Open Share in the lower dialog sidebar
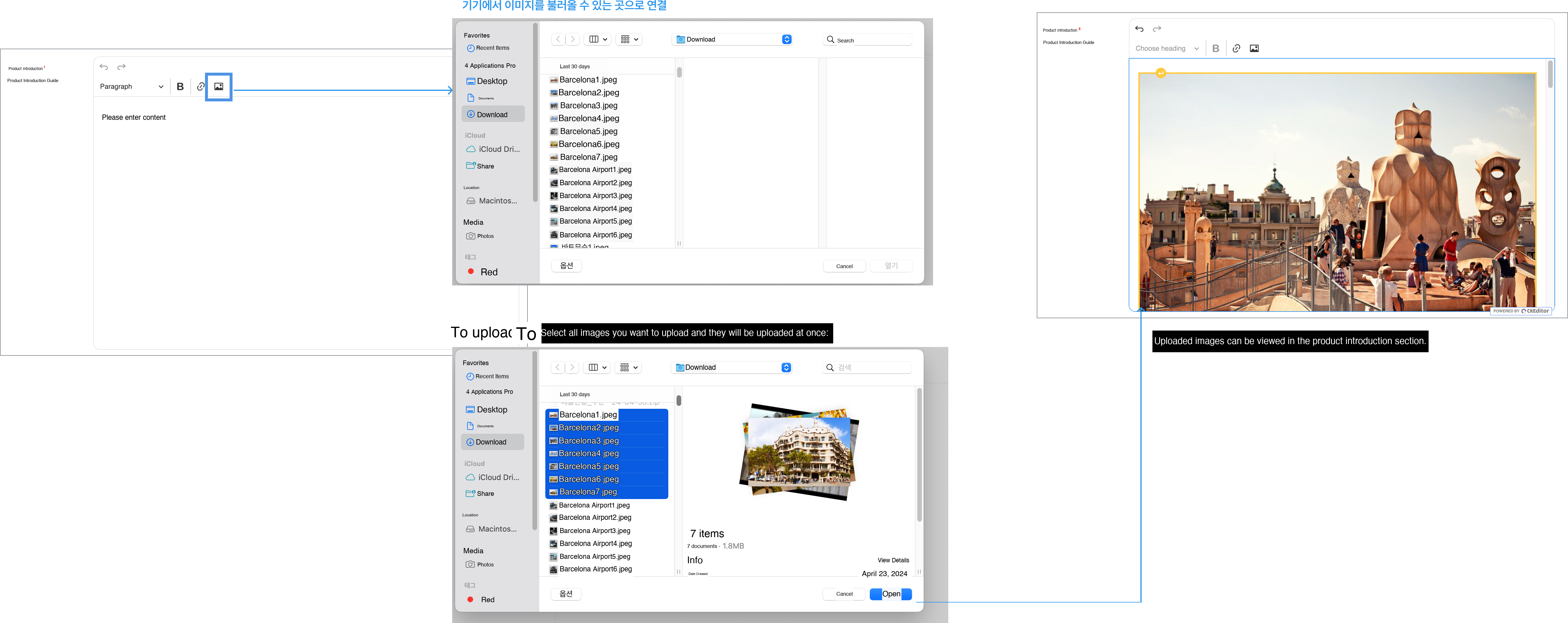 480,494
